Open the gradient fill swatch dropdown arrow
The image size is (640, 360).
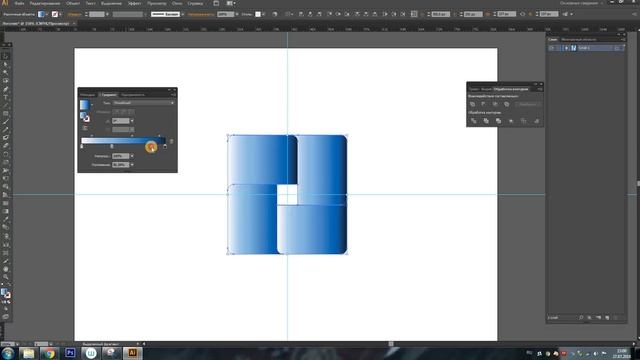(92, 105)
